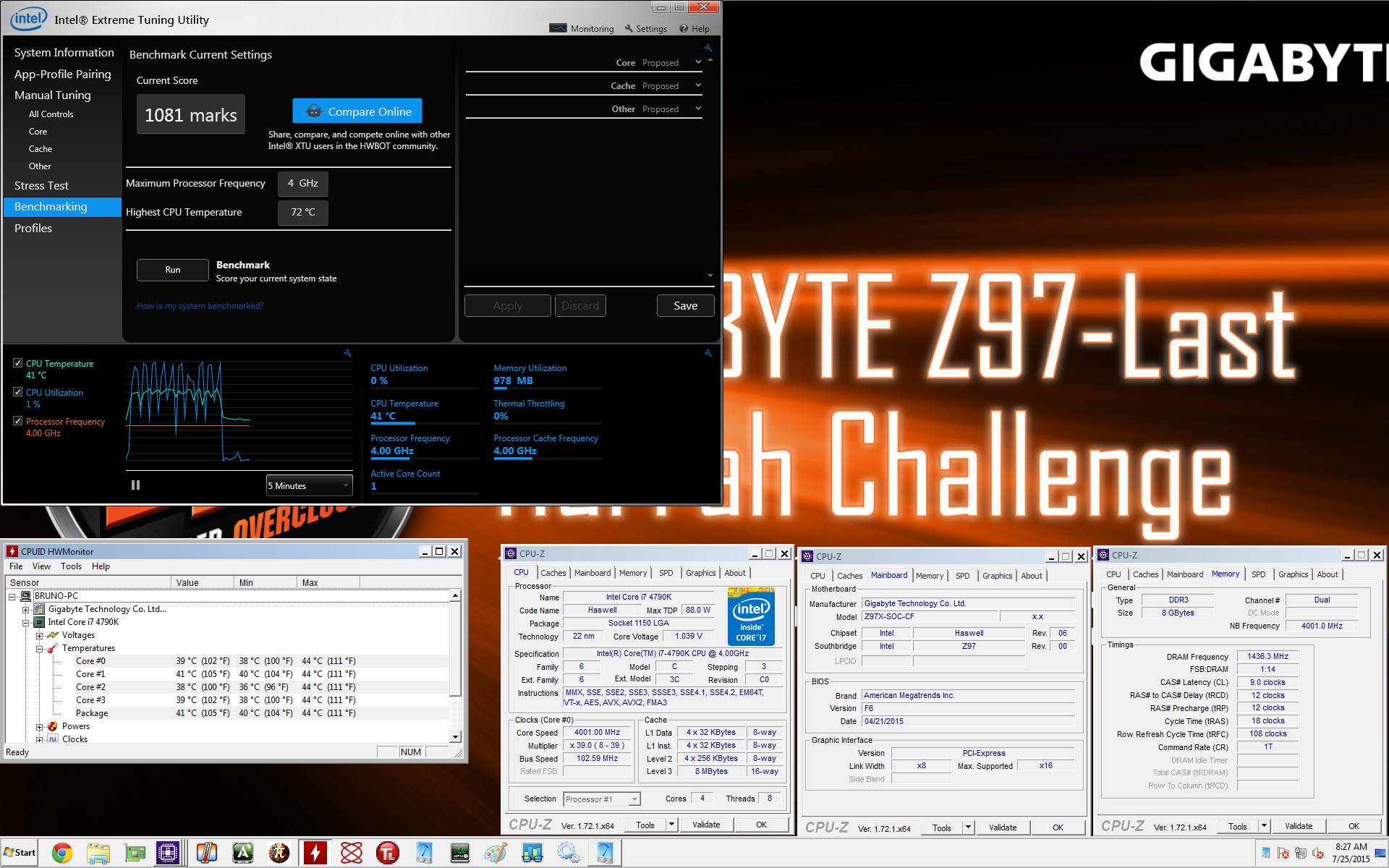Switch to SPD tab in the CPU-Z Mainboard window
This screenshot has height=868, width=1389.
click(962, 576)
